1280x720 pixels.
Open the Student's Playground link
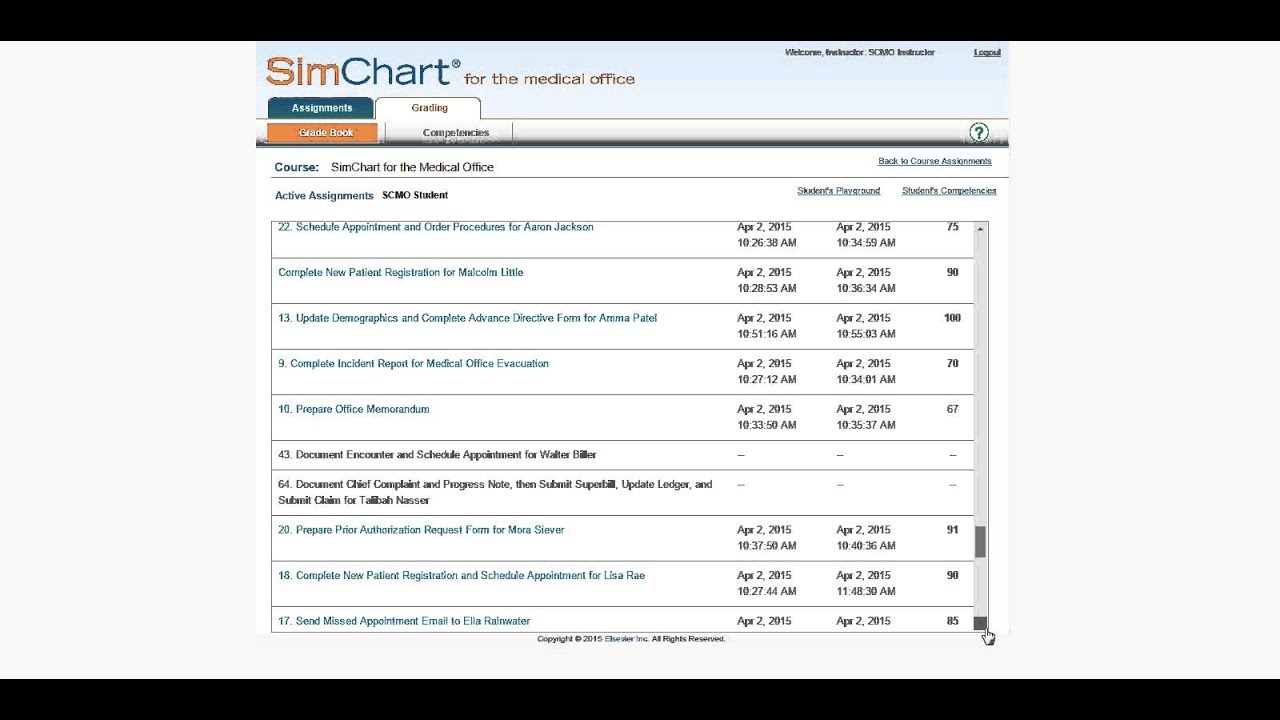pyautogui.click(x=839, y=191)
